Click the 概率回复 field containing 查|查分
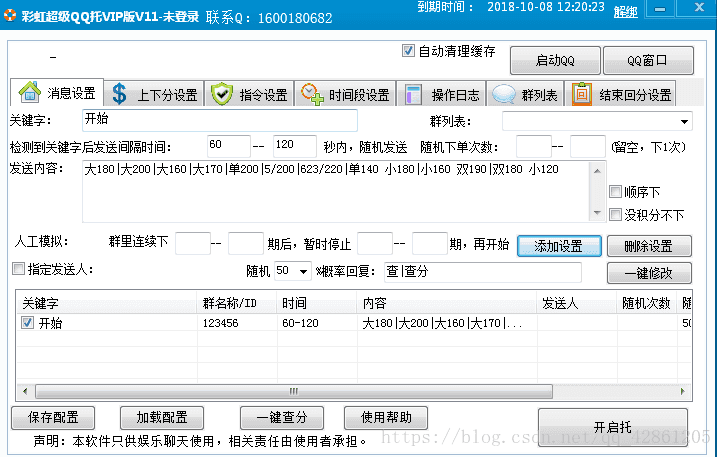Viewport: 722px width, 457px height. point(483,272)
